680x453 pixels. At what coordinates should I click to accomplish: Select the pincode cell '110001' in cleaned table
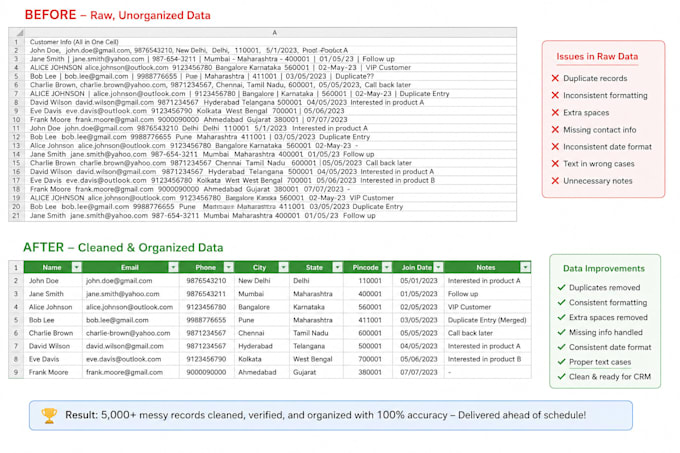point(368,280)
